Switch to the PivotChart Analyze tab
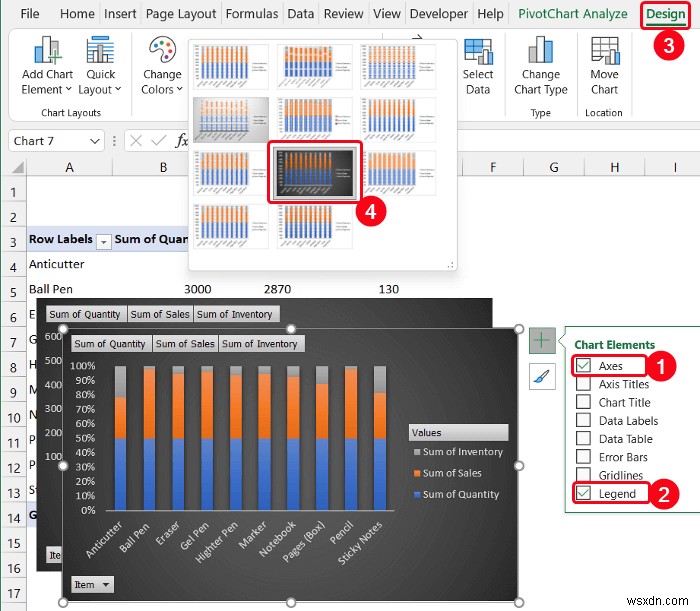 click(573, 14)
